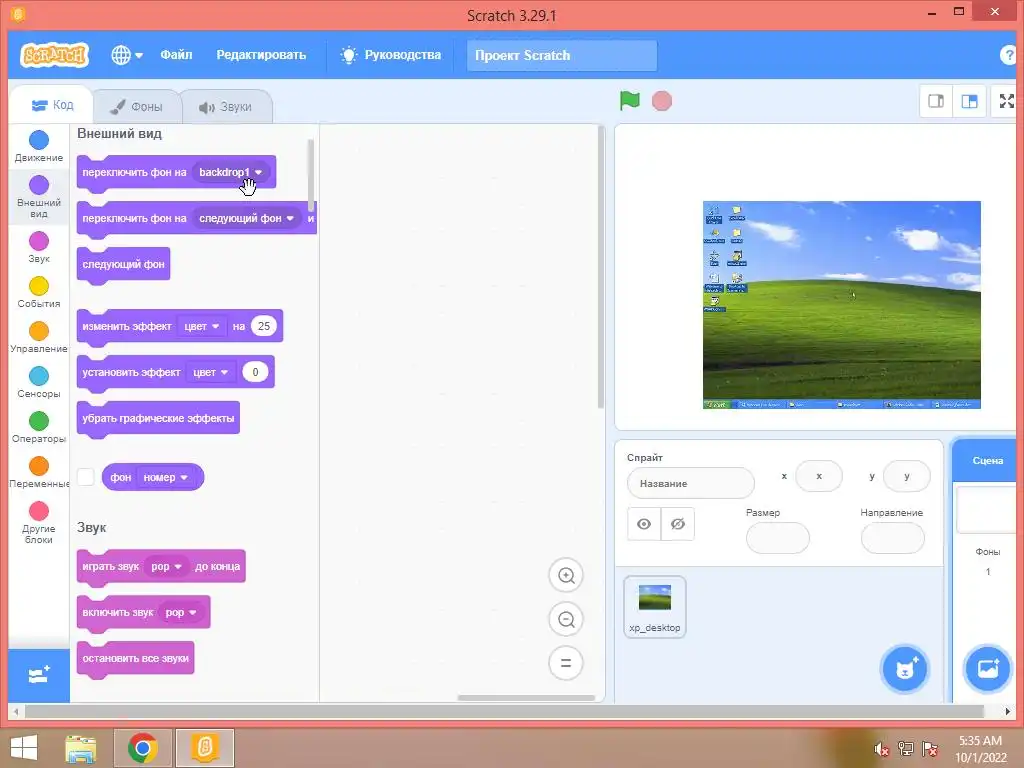The width and height of the screenshot is (1024, 768).
Task: Open the Файл menu
Action: (x=176, y=55)
